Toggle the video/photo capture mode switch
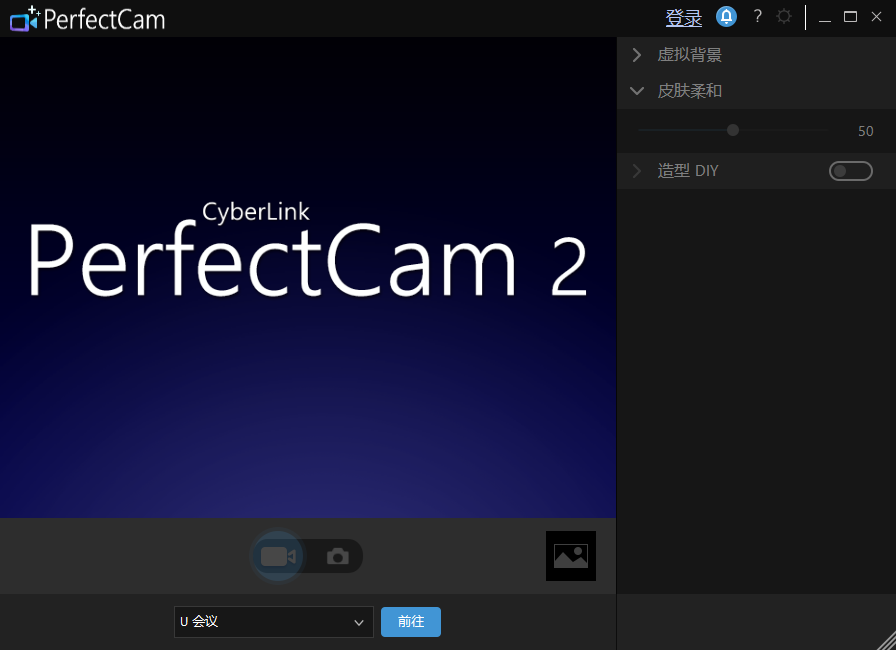Screen dimensions: 896x650 pyautogui.click(x=307, y=556)
